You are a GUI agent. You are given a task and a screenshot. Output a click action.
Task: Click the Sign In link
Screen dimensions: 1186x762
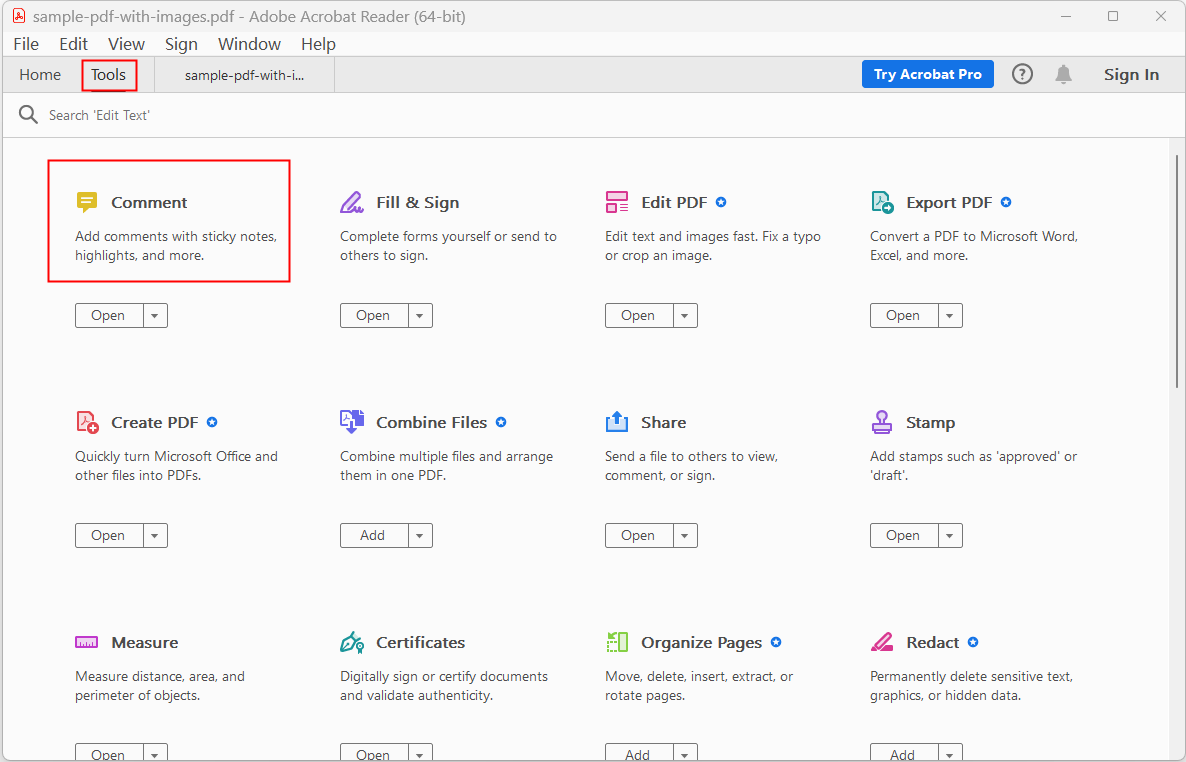[1131, 73]
